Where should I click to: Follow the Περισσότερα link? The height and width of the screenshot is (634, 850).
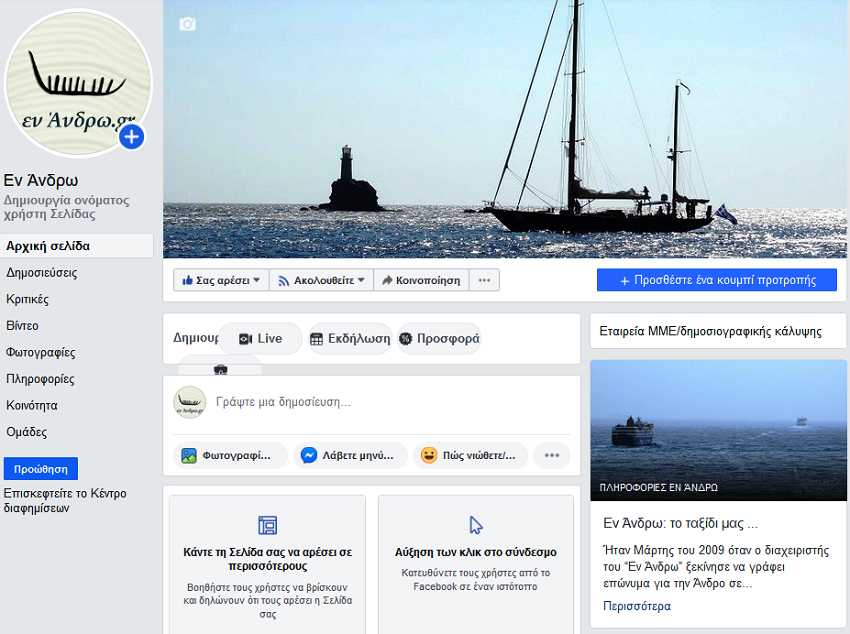[x=637, y=606]
